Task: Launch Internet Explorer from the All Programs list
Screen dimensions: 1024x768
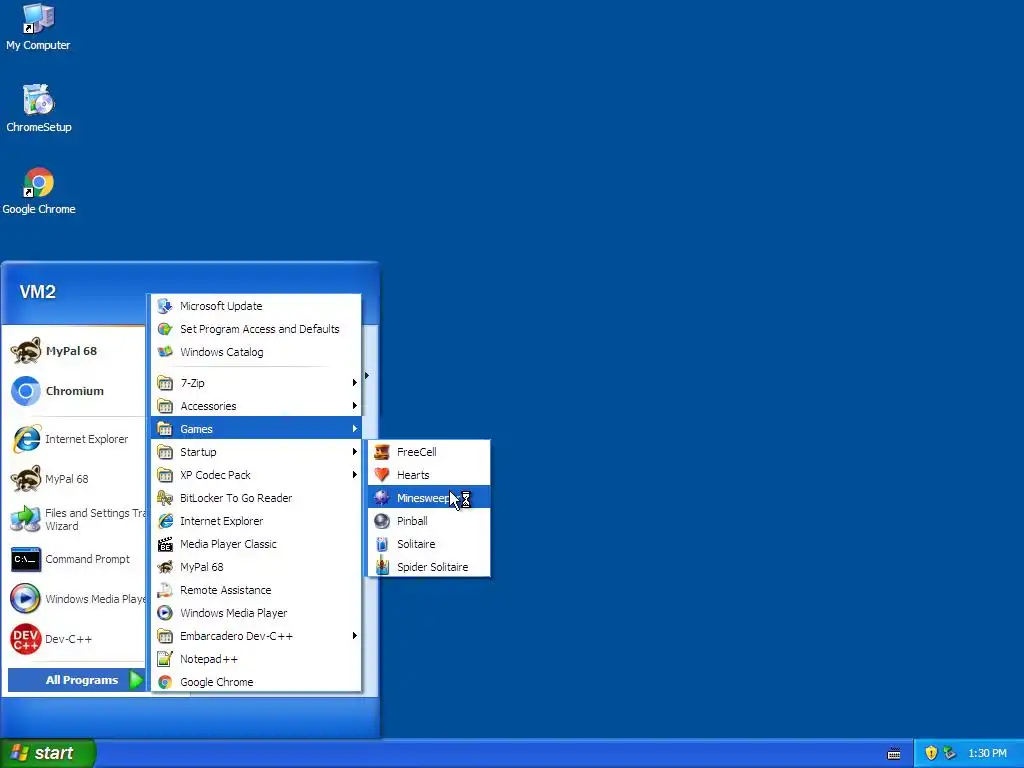Action: click(256, 520)
